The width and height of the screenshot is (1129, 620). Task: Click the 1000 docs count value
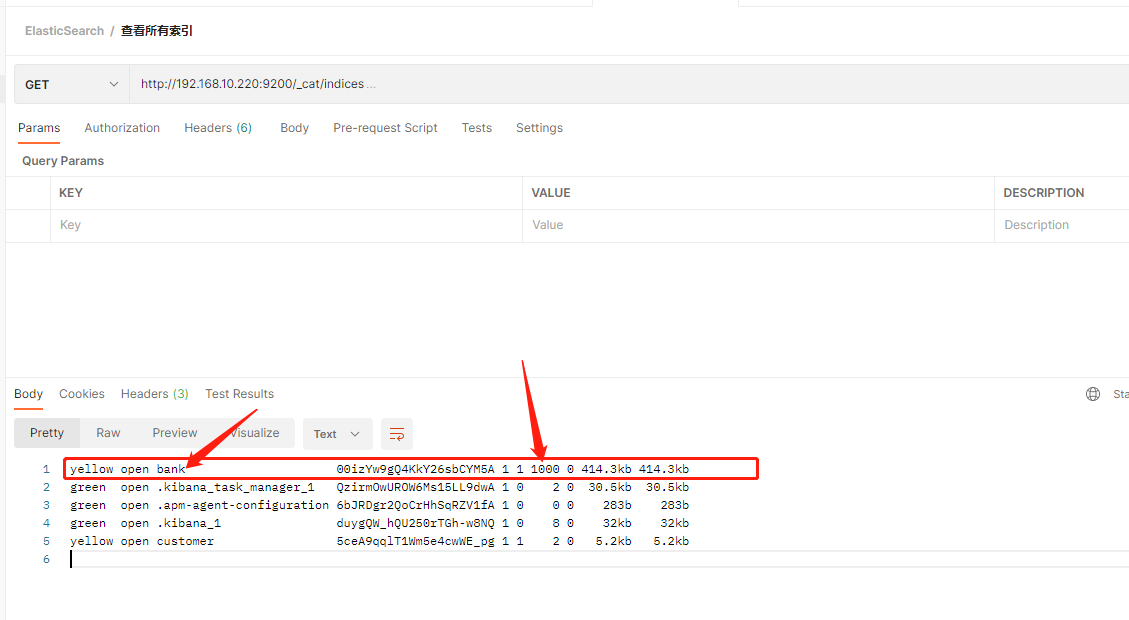pos(545,470)
